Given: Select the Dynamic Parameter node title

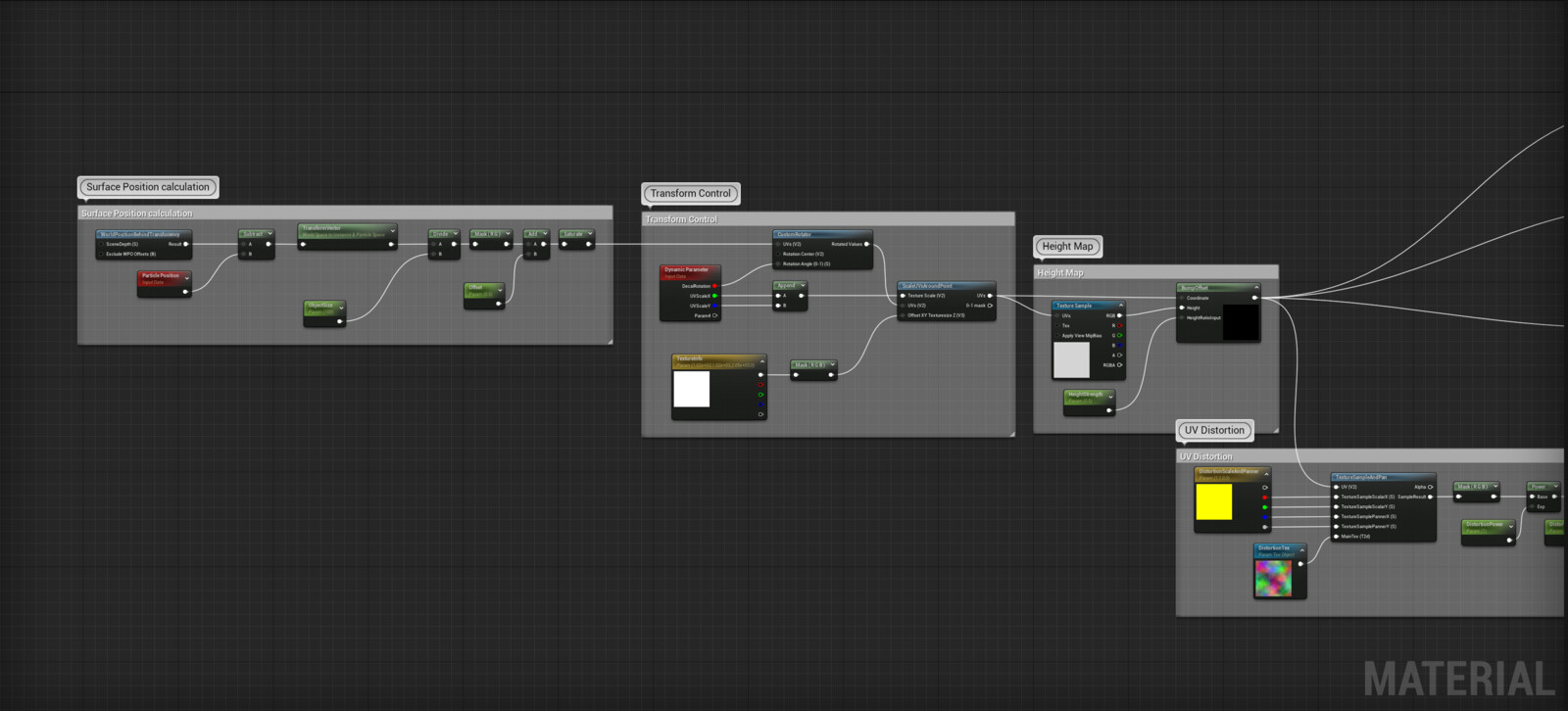Looking at the screenshot, I should 686,269.
